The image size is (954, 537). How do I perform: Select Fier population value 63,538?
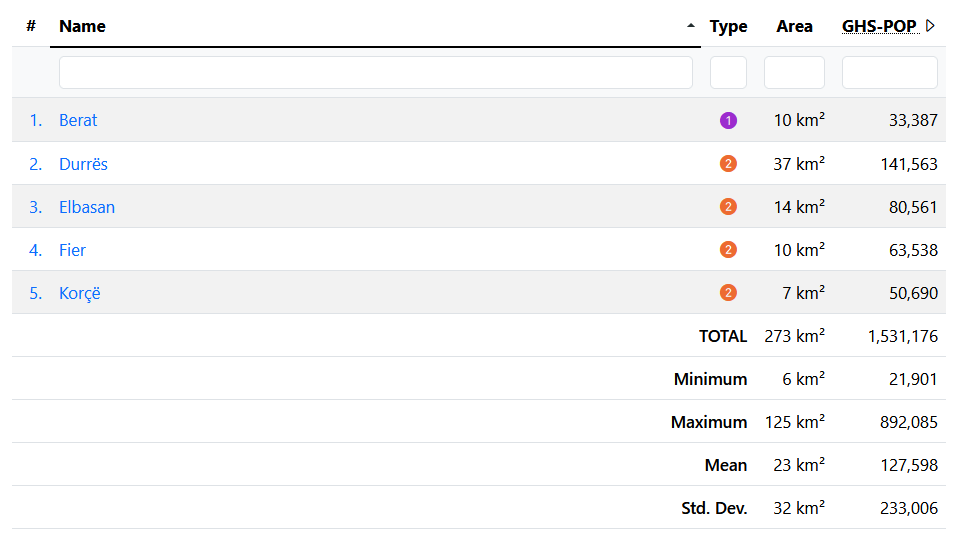(913, 251)
